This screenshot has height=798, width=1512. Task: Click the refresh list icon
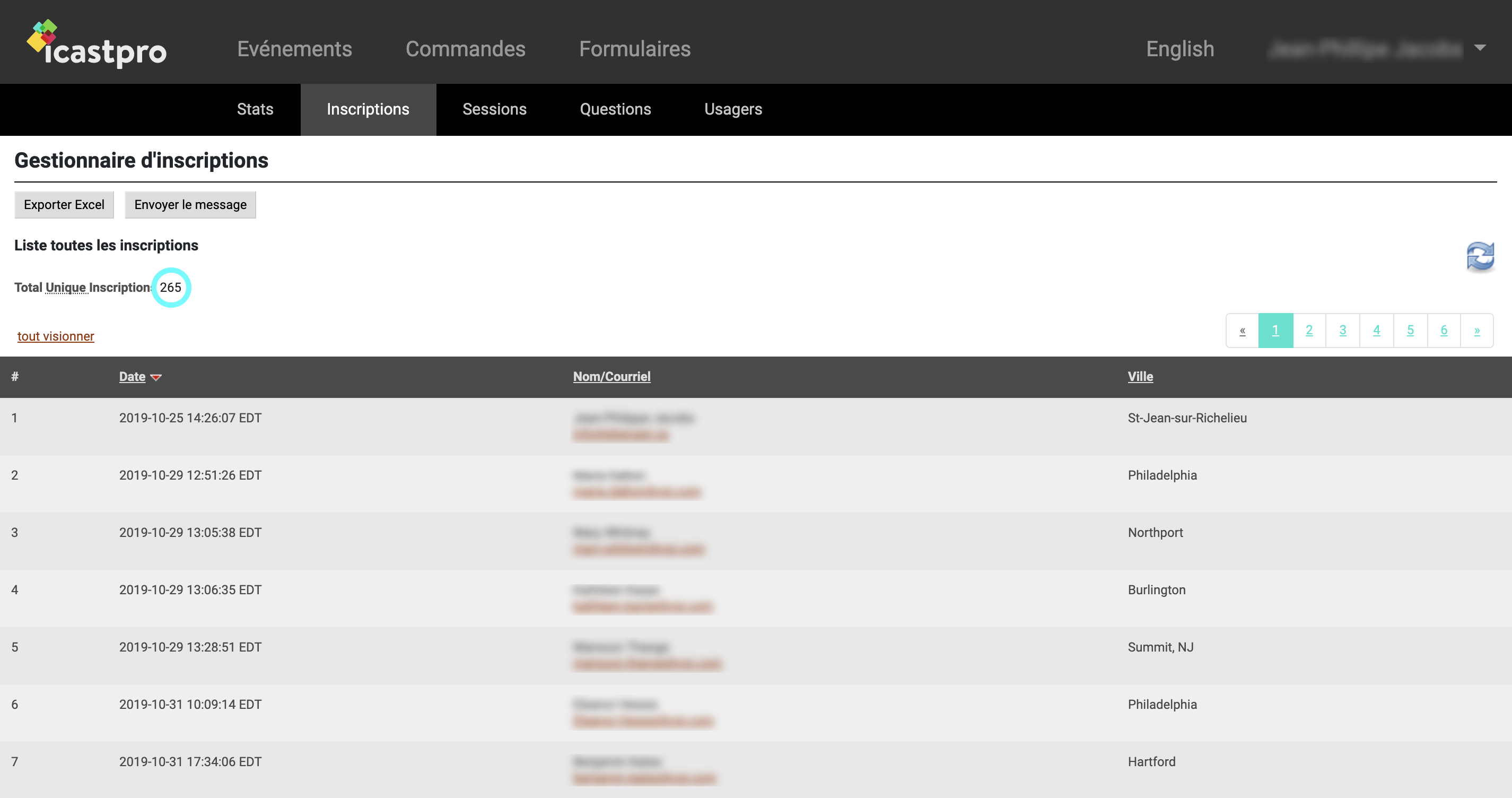(x=1480, y=256)
